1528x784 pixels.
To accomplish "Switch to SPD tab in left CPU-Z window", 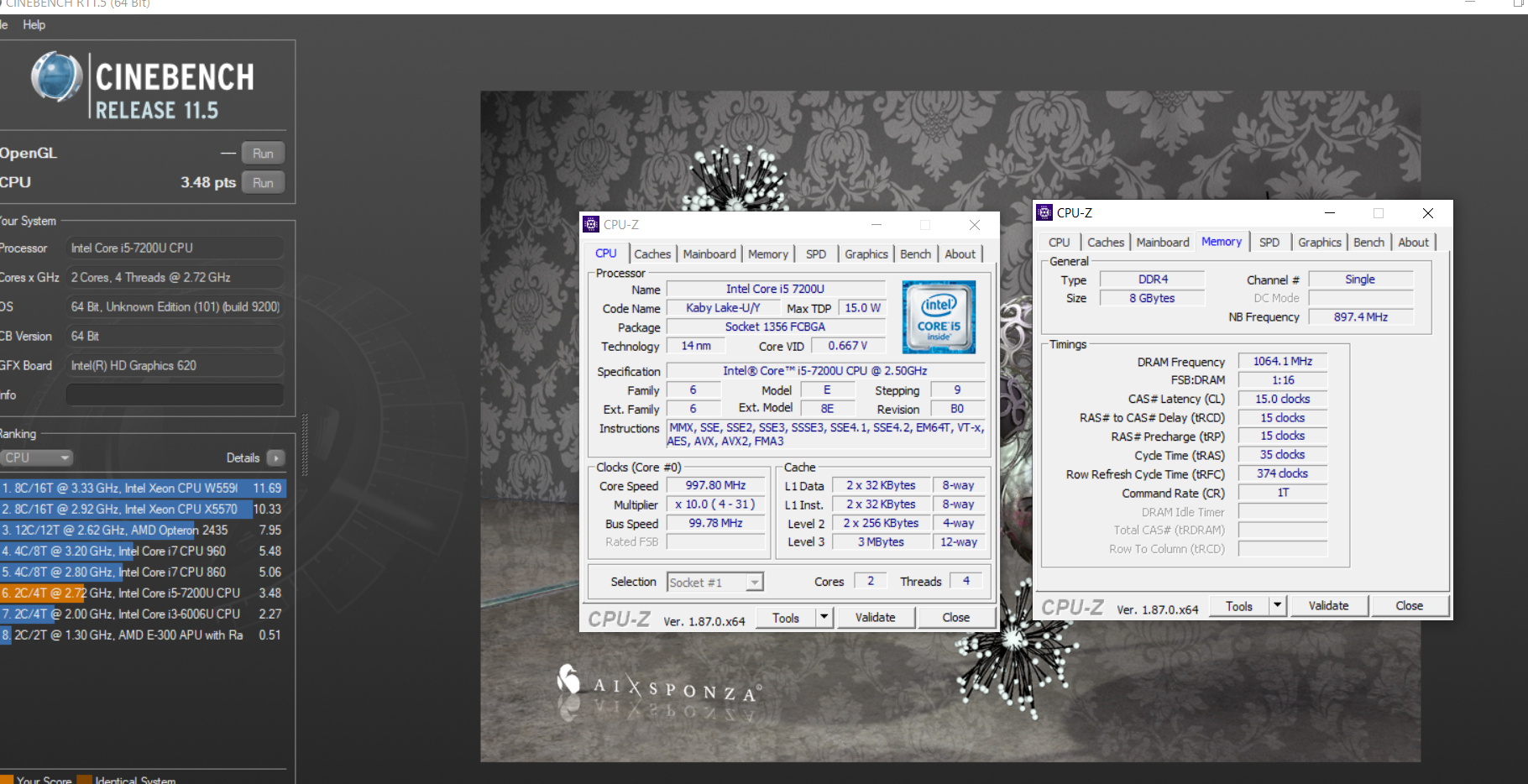I will pos(816,254).
